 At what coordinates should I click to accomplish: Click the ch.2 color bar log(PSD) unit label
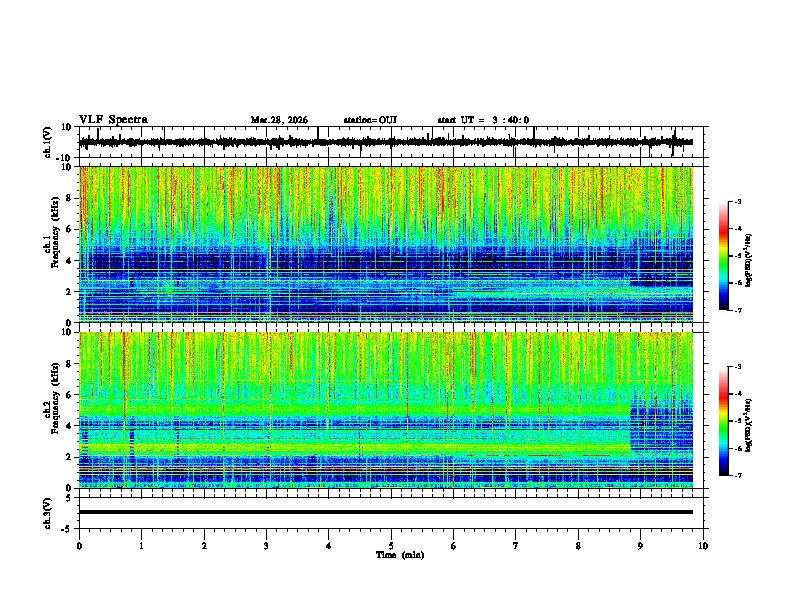coord(749,425)
